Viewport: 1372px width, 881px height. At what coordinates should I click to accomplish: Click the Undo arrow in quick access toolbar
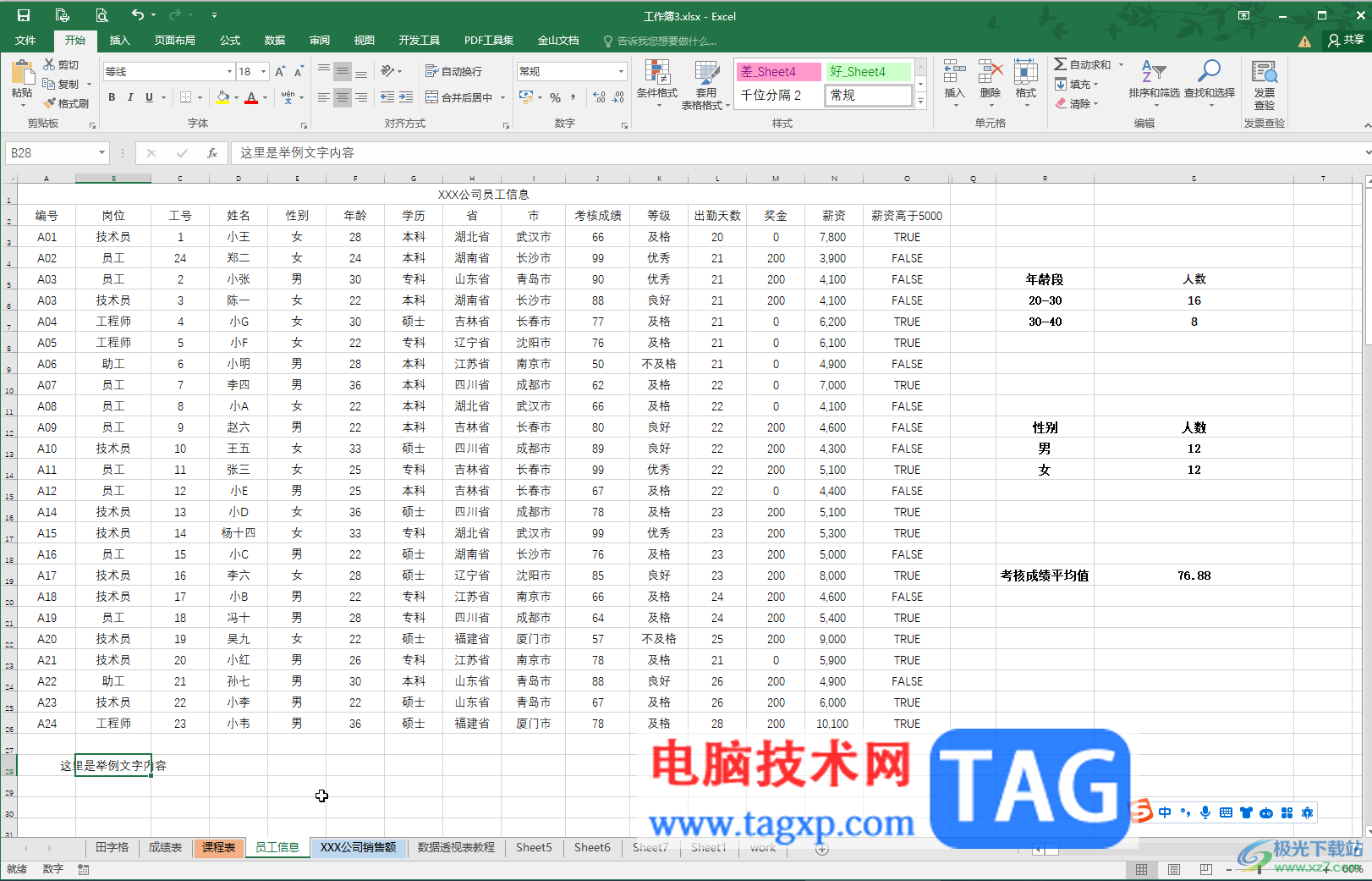click(x=138, y=15)
